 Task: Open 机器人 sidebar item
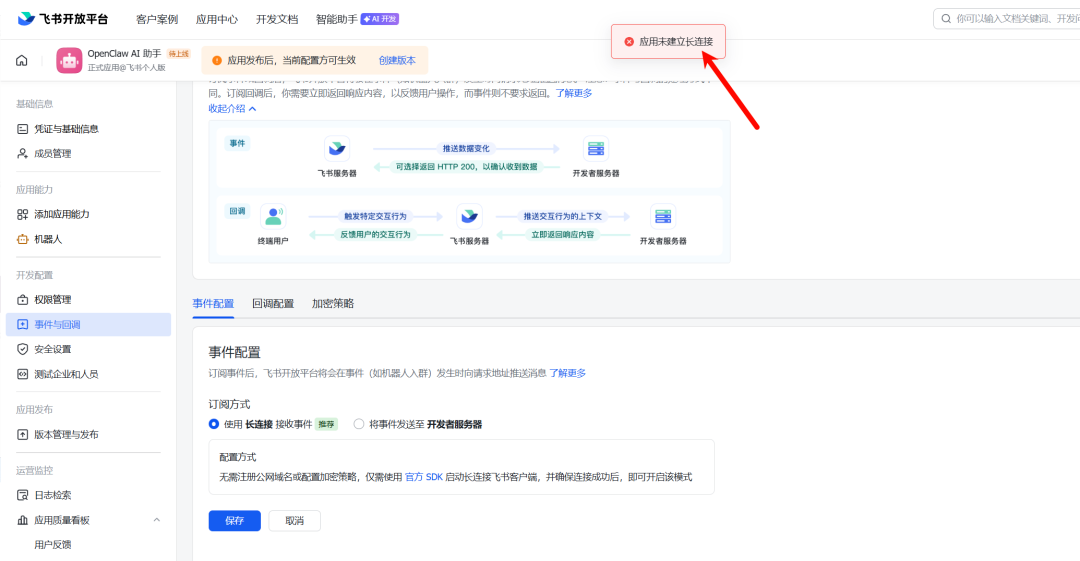[48, 239]
